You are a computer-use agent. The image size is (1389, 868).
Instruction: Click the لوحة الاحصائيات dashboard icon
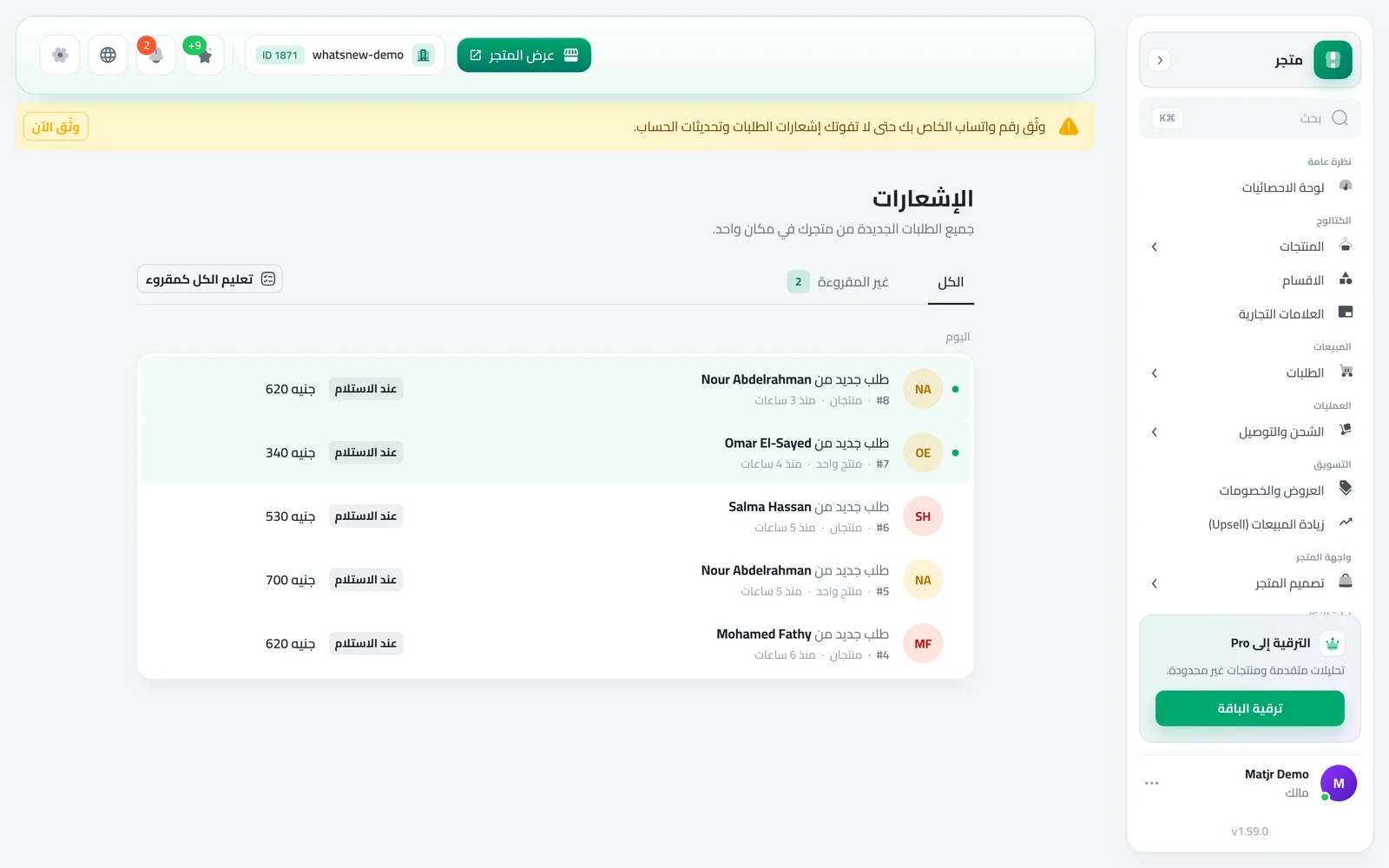point(1346,186)
